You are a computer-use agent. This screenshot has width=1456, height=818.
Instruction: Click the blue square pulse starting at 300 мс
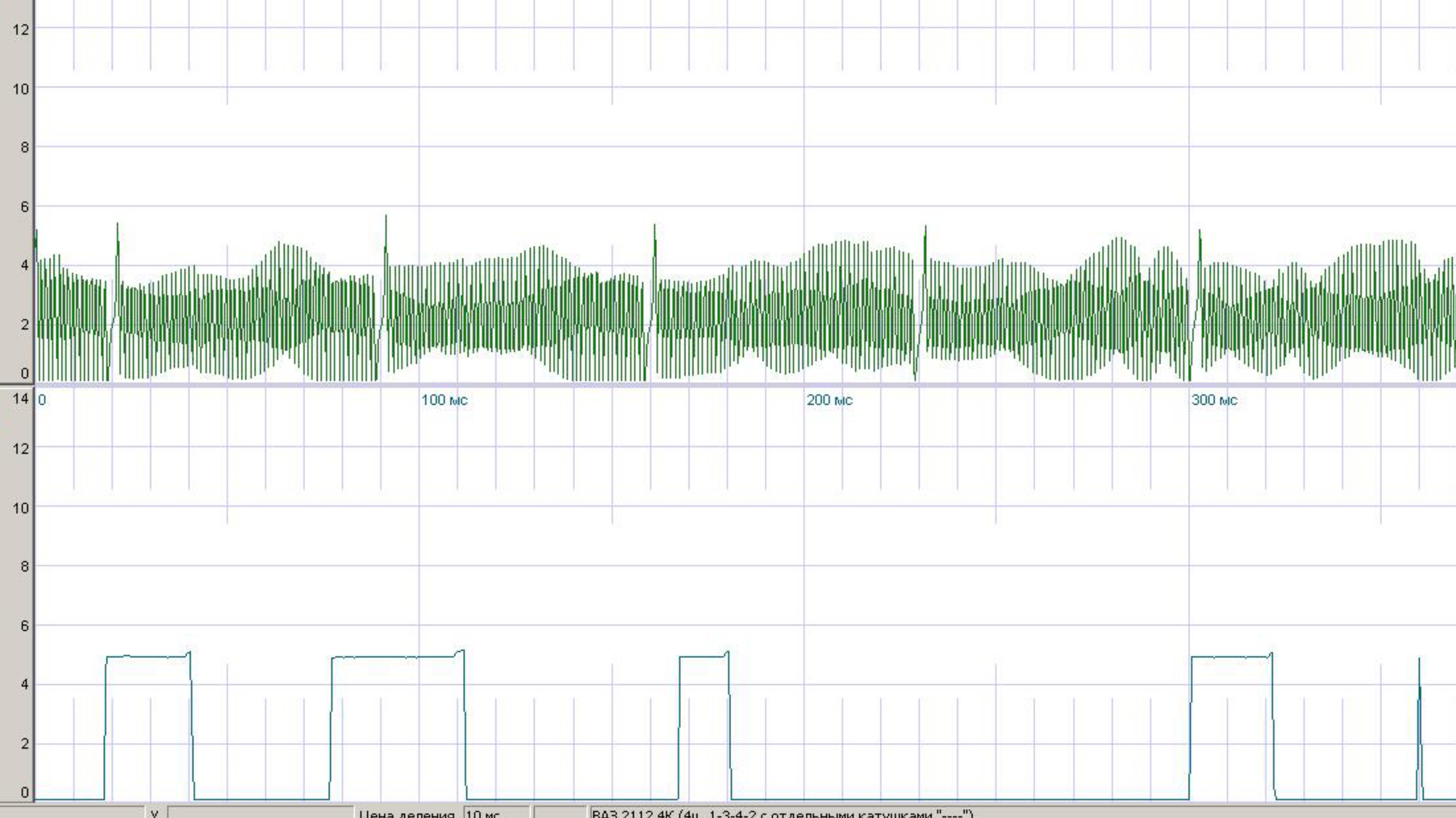1232,726
